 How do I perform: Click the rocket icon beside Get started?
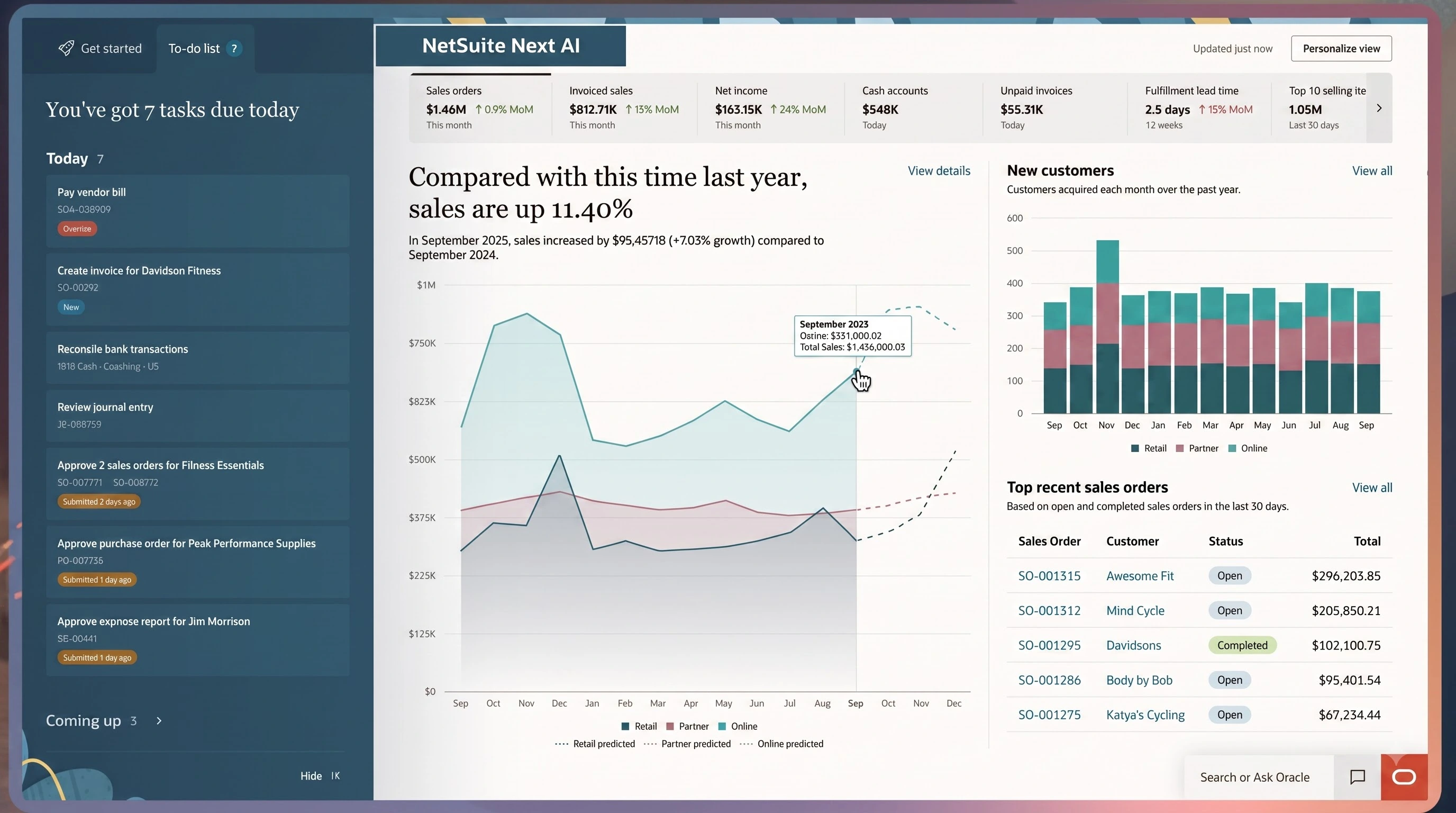point(66,48)
